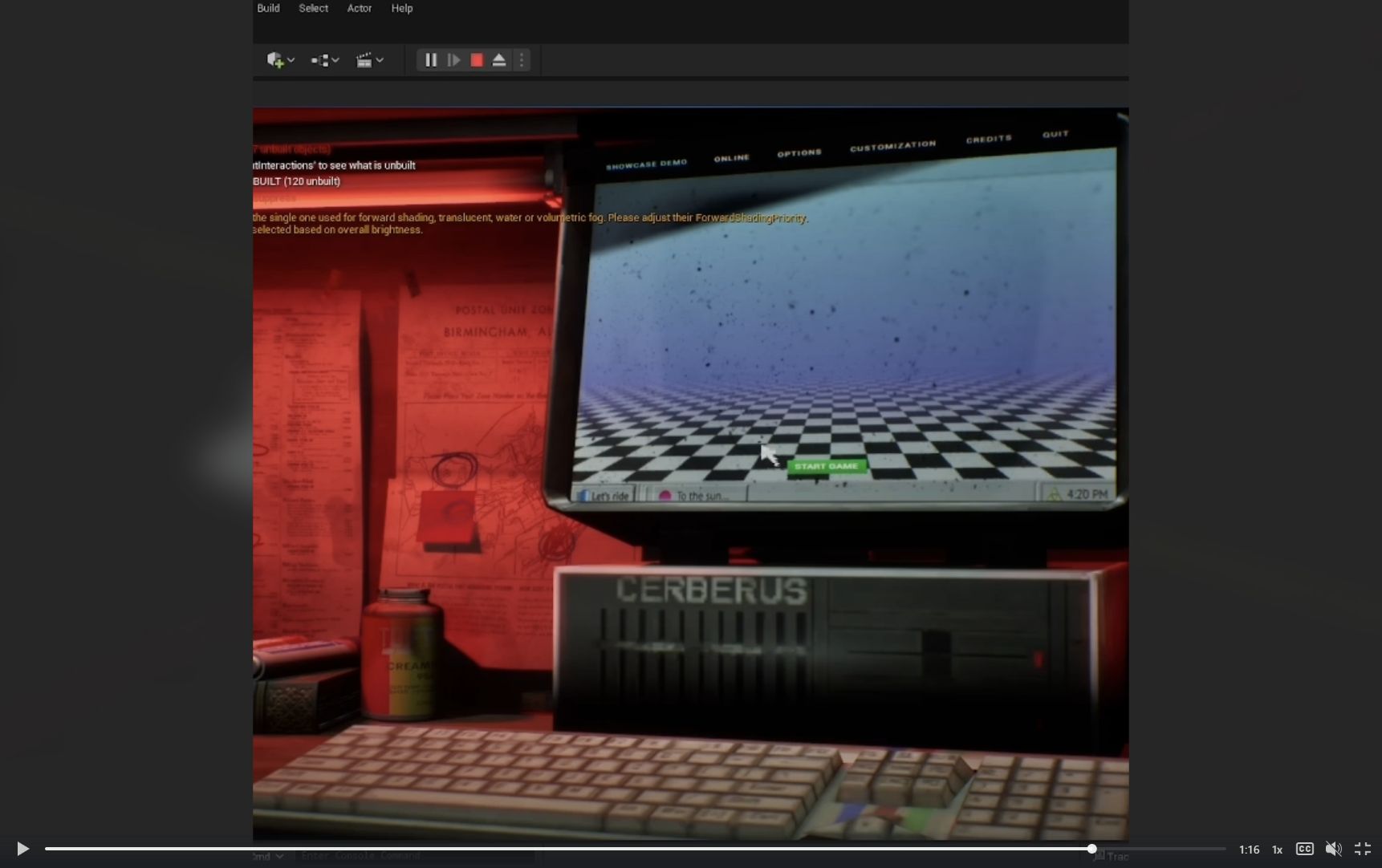Unmute the video sound
The height and width of the screenshot is (868, 1382).
(x=1333, y=849)
